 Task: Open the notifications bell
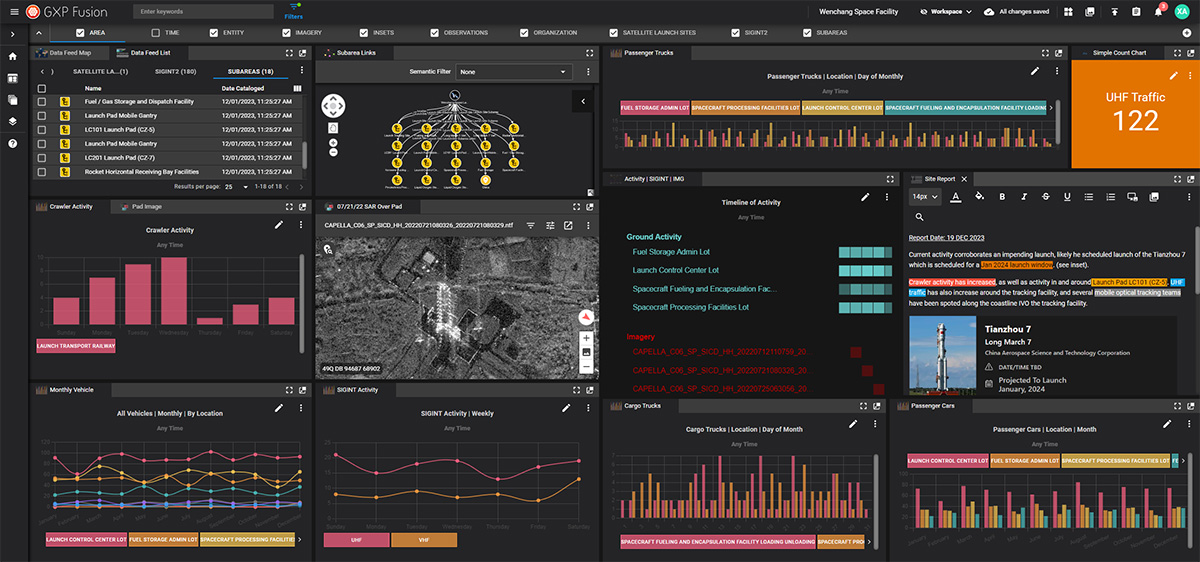[x=1158, y=11]
